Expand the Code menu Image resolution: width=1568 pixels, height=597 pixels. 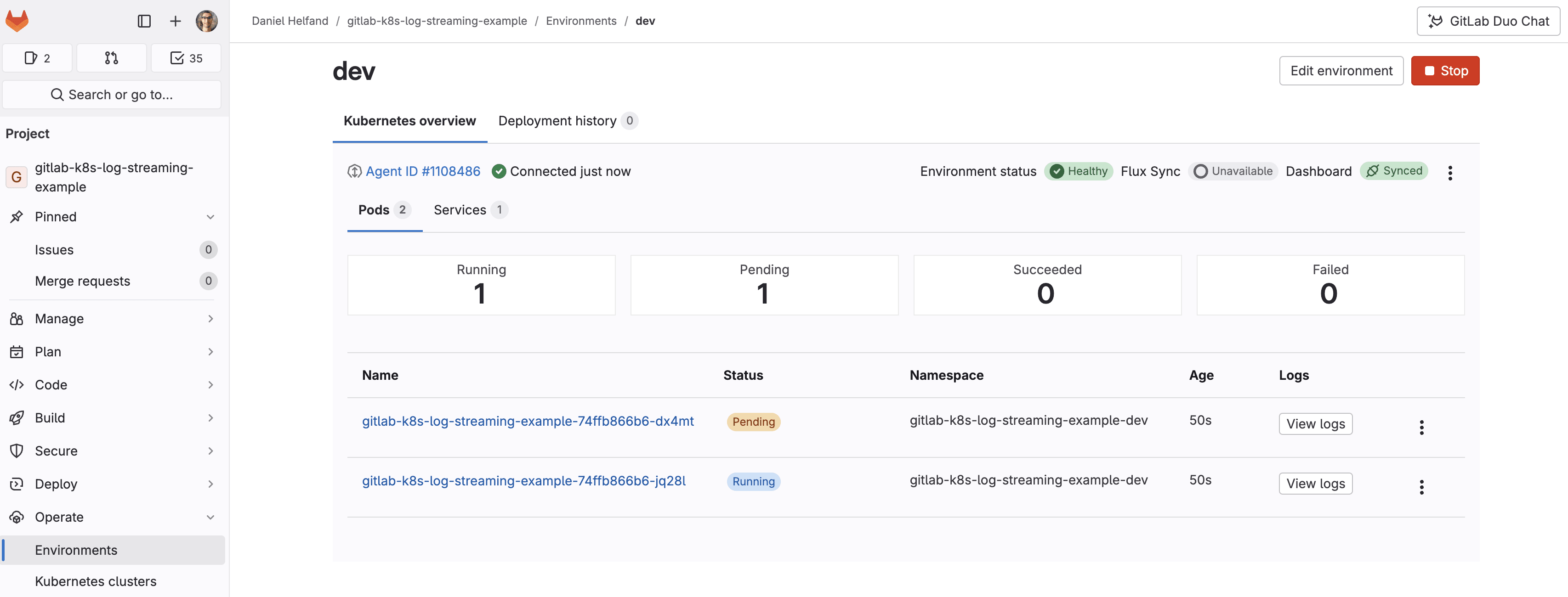pyautogui.click(x=112, y=385)
